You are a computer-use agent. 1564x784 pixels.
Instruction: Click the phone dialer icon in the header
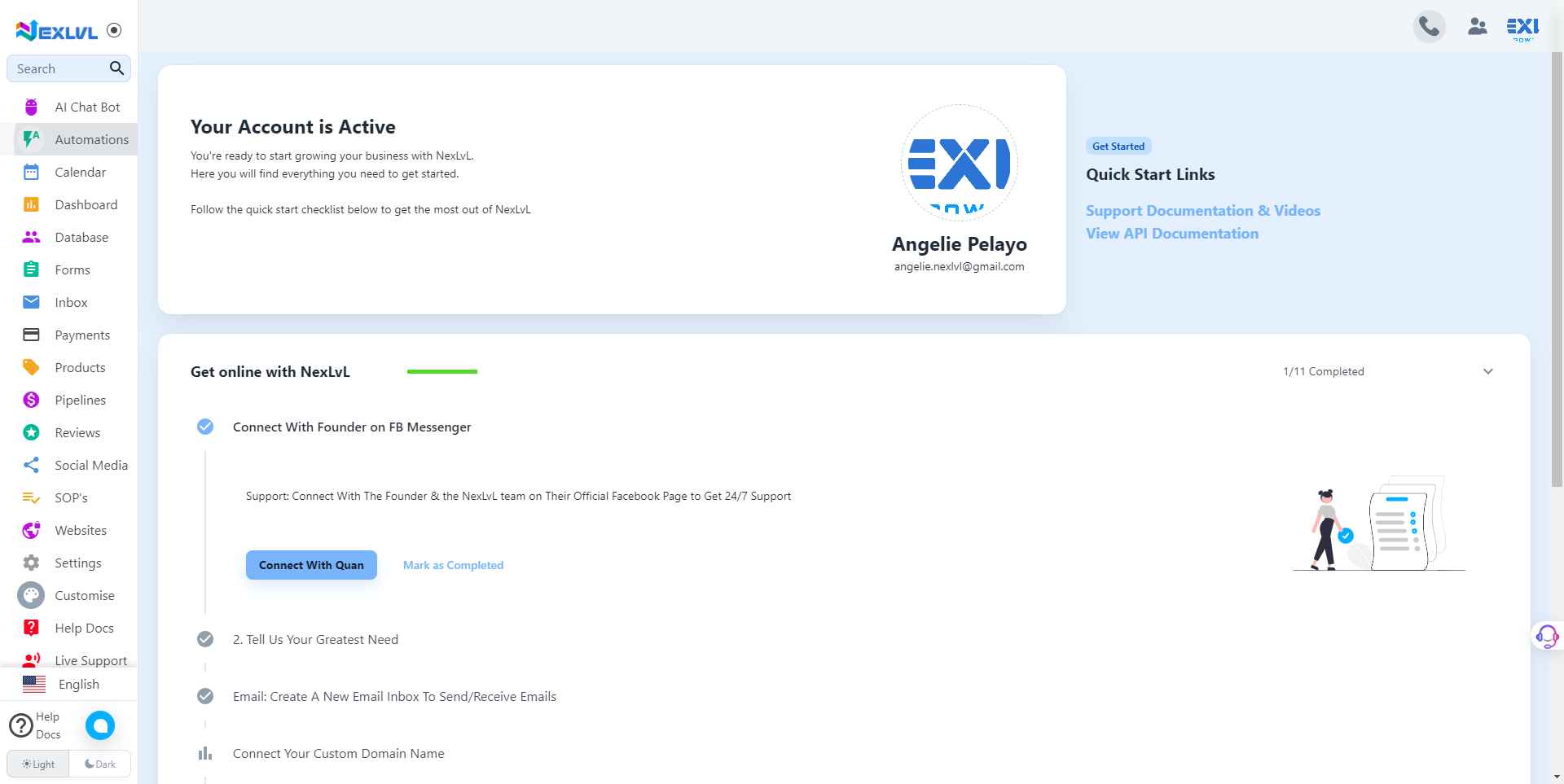pos(1429,27)
